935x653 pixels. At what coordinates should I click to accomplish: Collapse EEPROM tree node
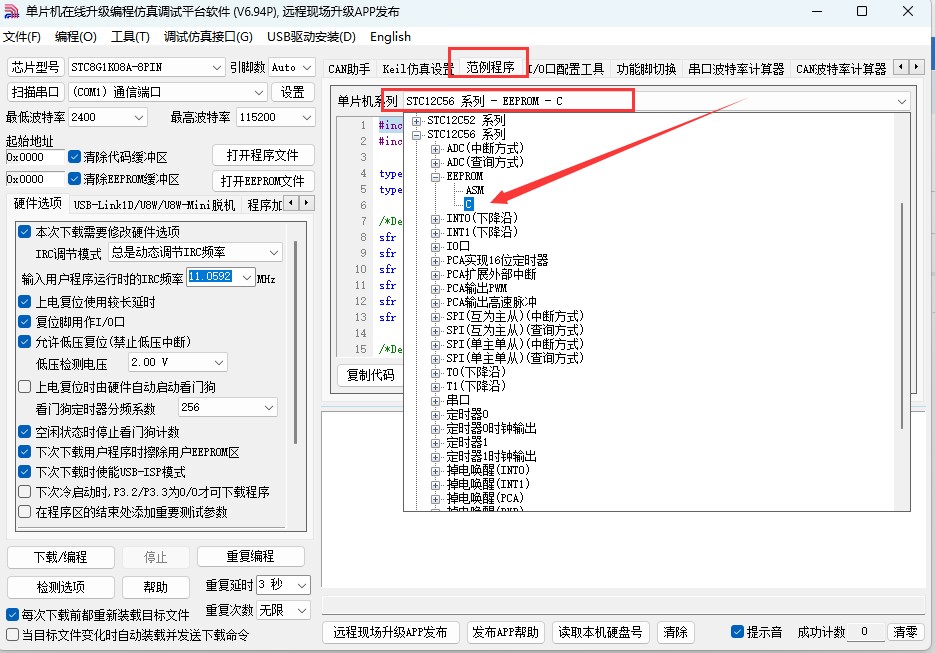click(x=435, y=177)
